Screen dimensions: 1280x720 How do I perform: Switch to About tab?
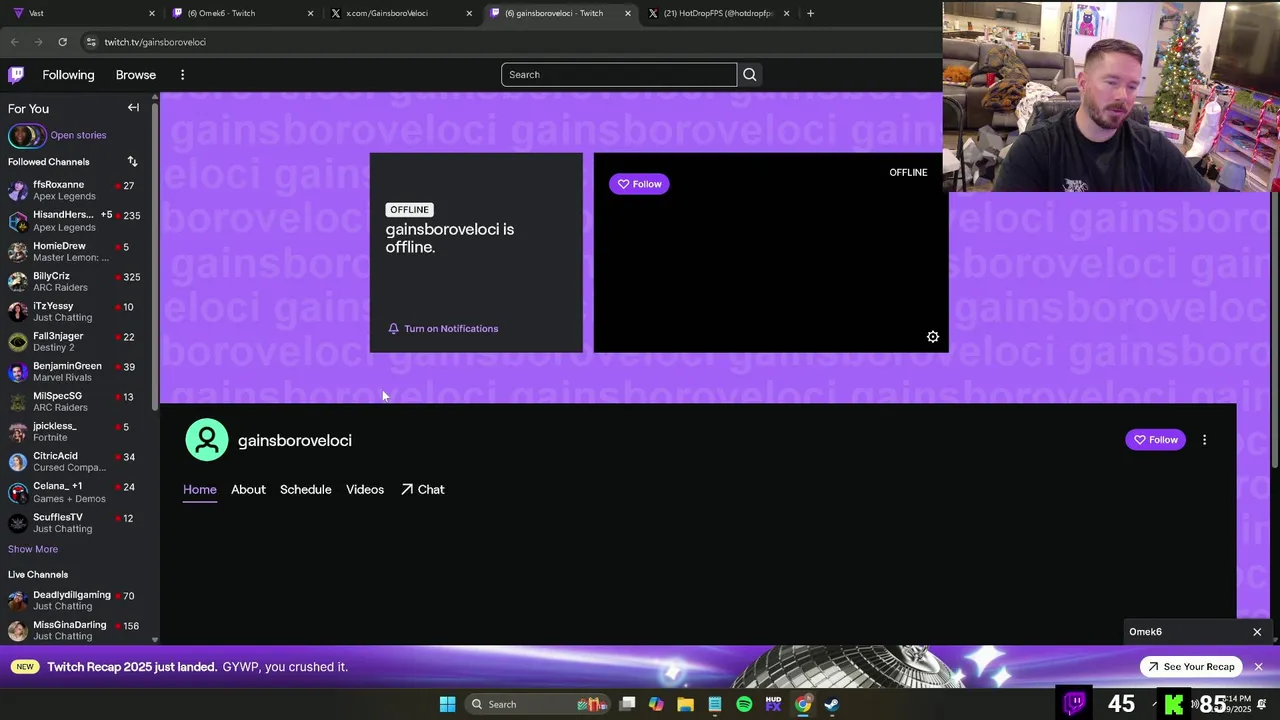[248, 490]
